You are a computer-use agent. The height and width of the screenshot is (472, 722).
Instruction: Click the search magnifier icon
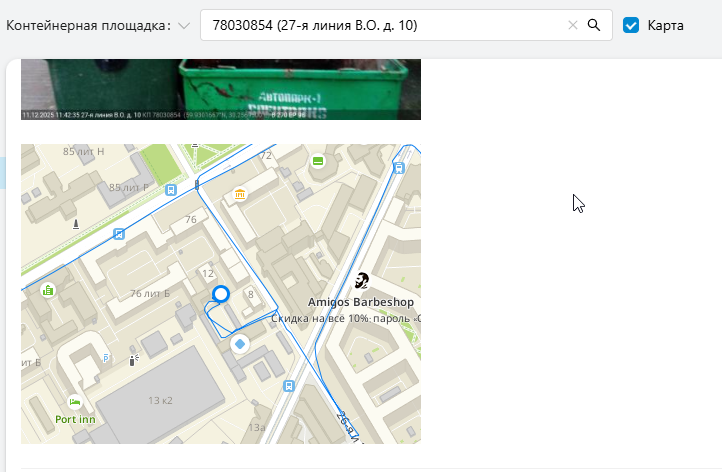(x=593, y=25)
